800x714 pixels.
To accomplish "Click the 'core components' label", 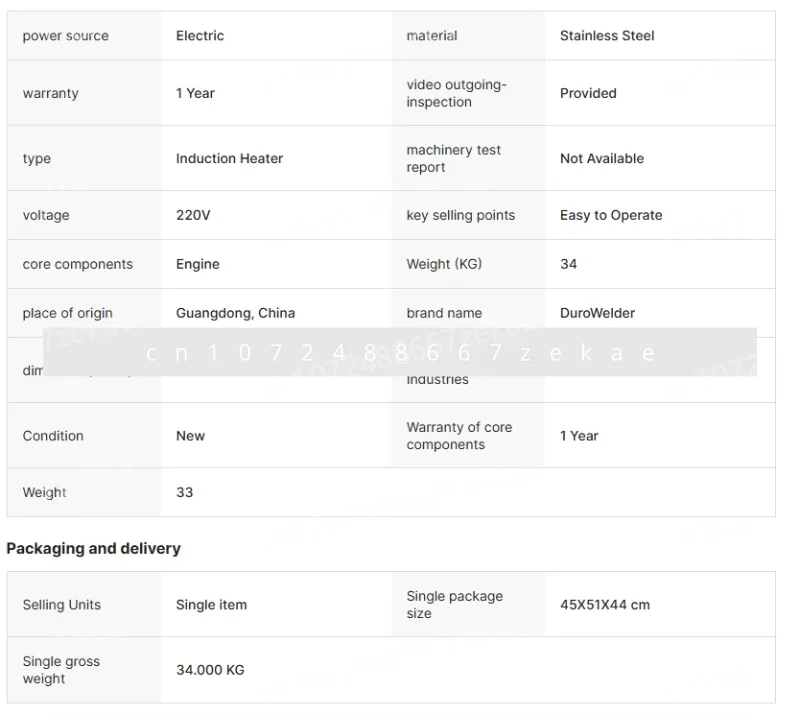I will [x=77, y=264].
